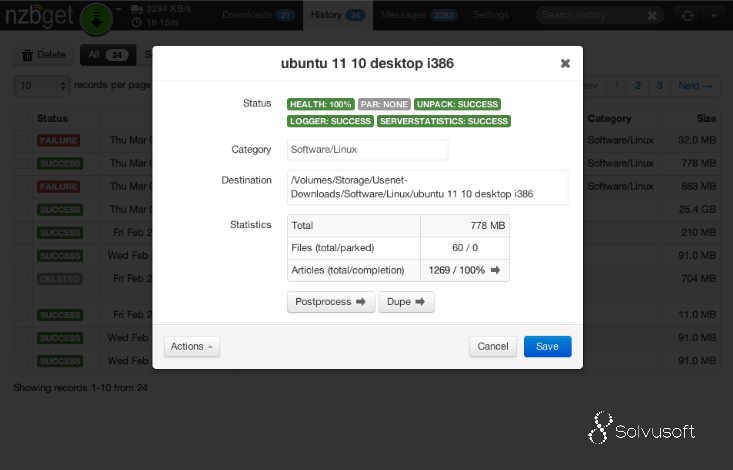
Task: Check the DELETED row checkbox
Action: coord(23,279)
